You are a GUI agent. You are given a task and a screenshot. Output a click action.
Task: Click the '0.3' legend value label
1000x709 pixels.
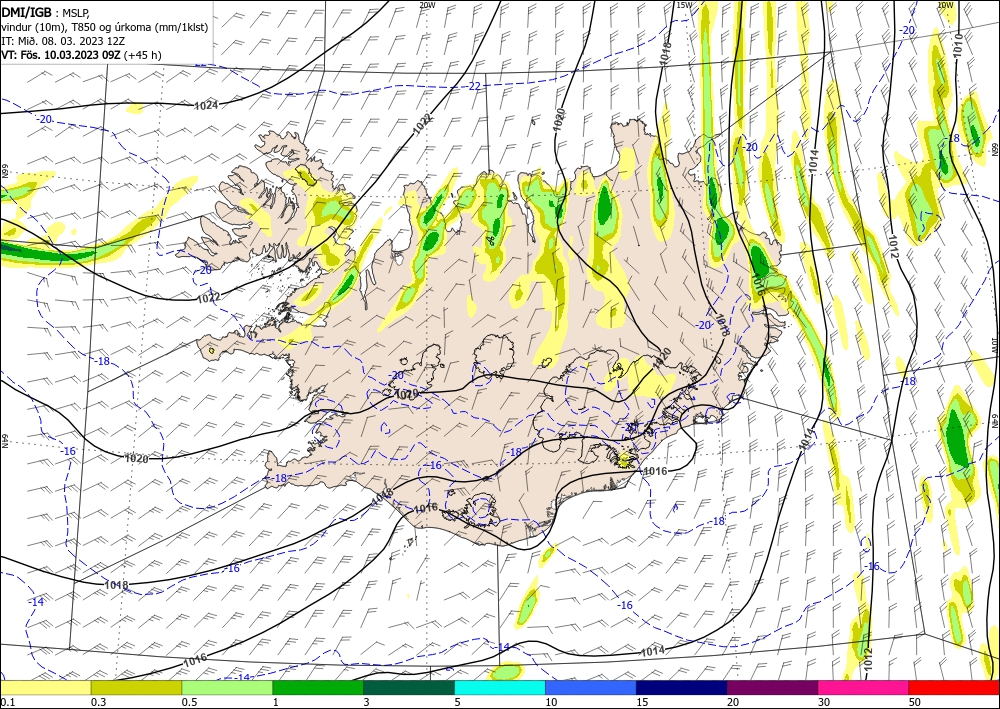[98, 702]
